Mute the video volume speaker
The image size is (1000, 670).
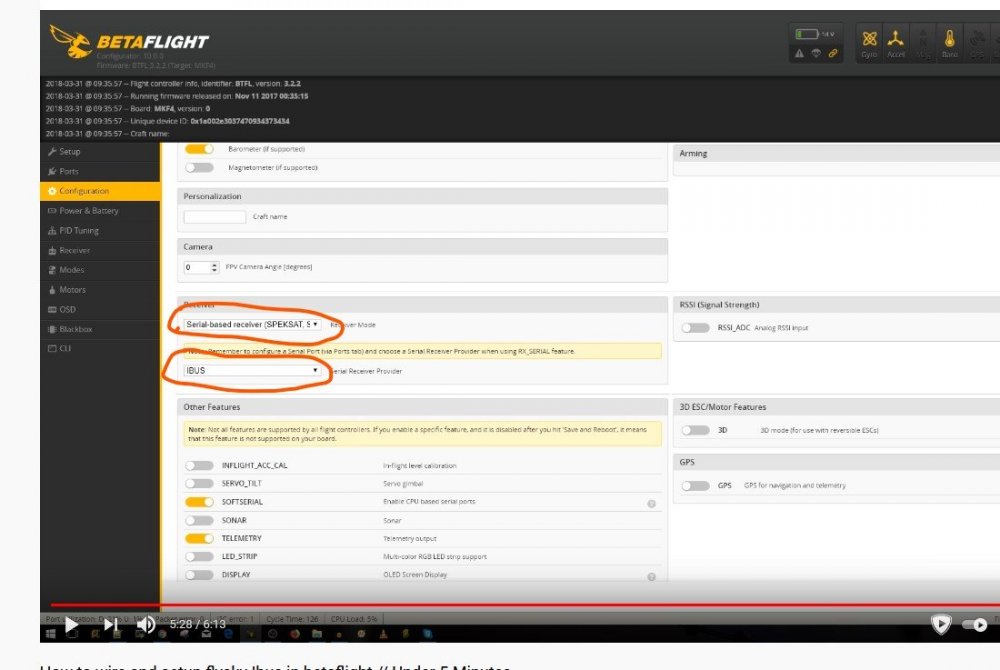145,624
